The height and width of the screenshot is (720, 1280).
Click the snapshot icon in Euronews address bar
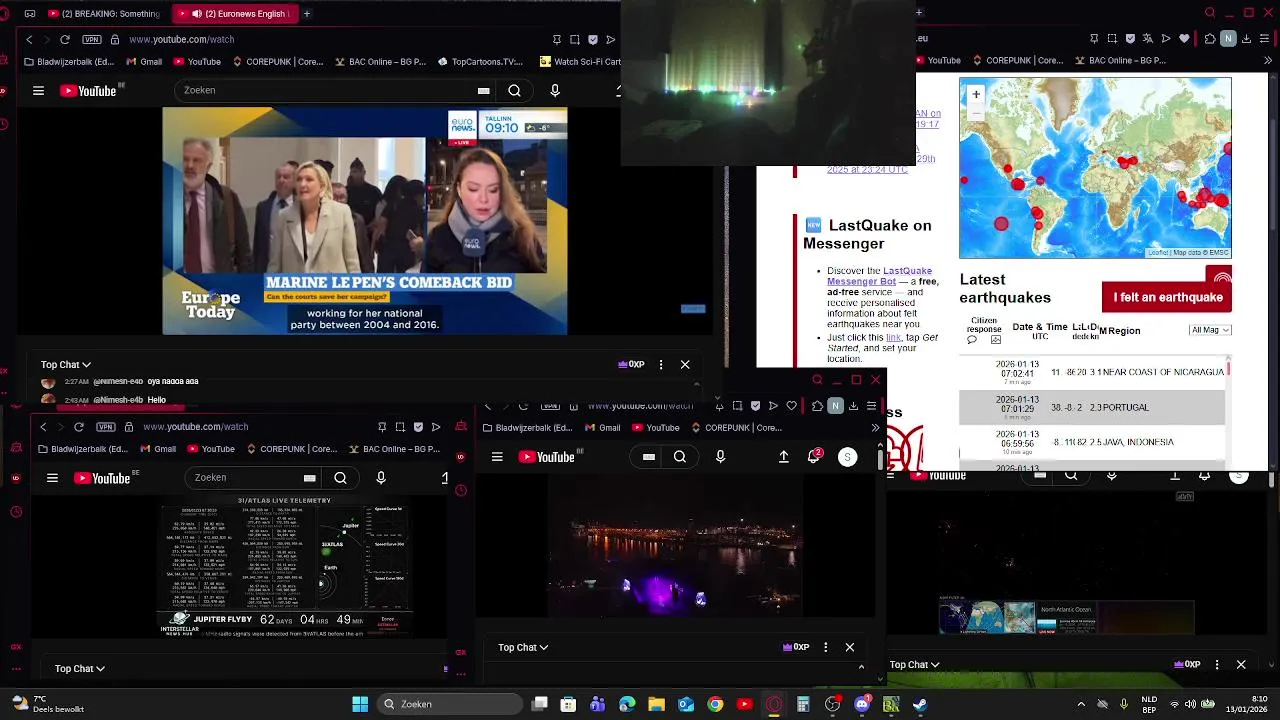click(575, 39)
